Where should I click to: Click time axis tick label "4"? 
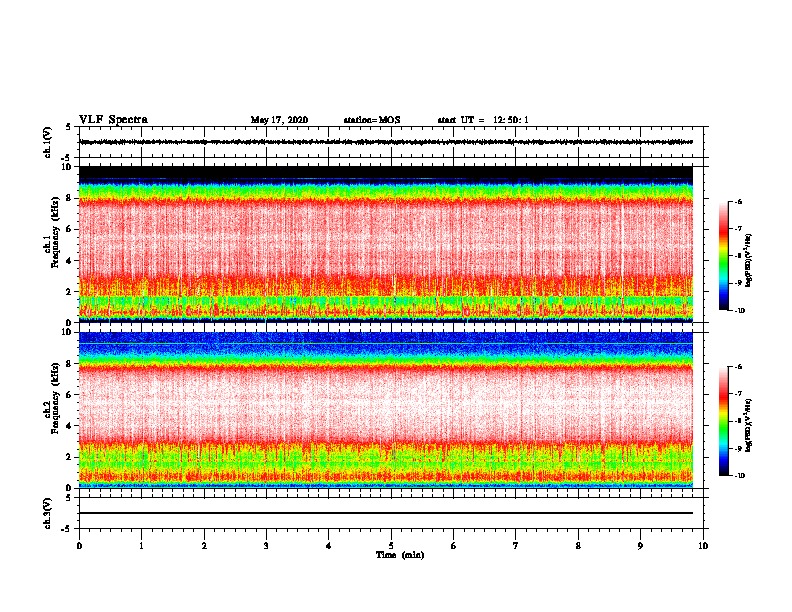click(x=329, y=546)
